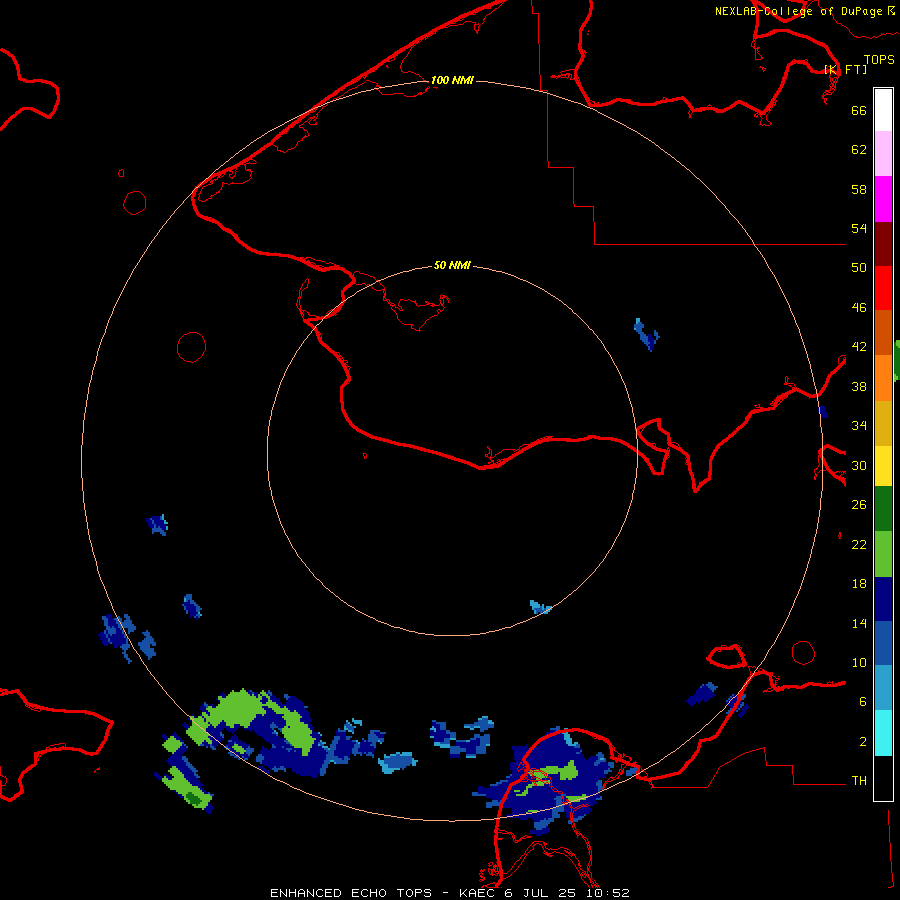Screen dimensions: 900x900
Task: Click the dark red maroon legend swatch
Action: (883, 244)
